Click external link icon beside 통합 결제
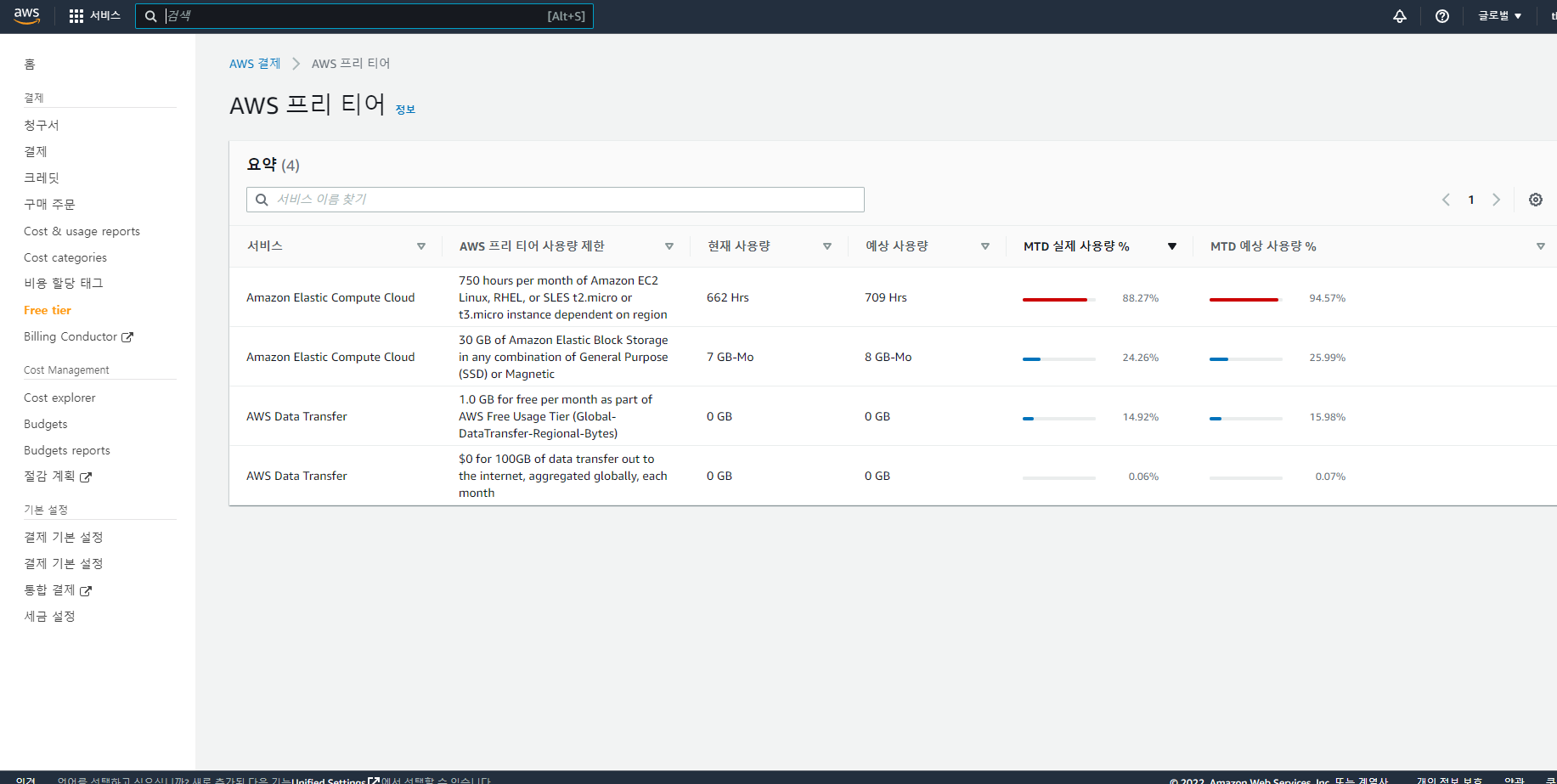Viewport: 1557px width, 784px height. tap(86, 591)
